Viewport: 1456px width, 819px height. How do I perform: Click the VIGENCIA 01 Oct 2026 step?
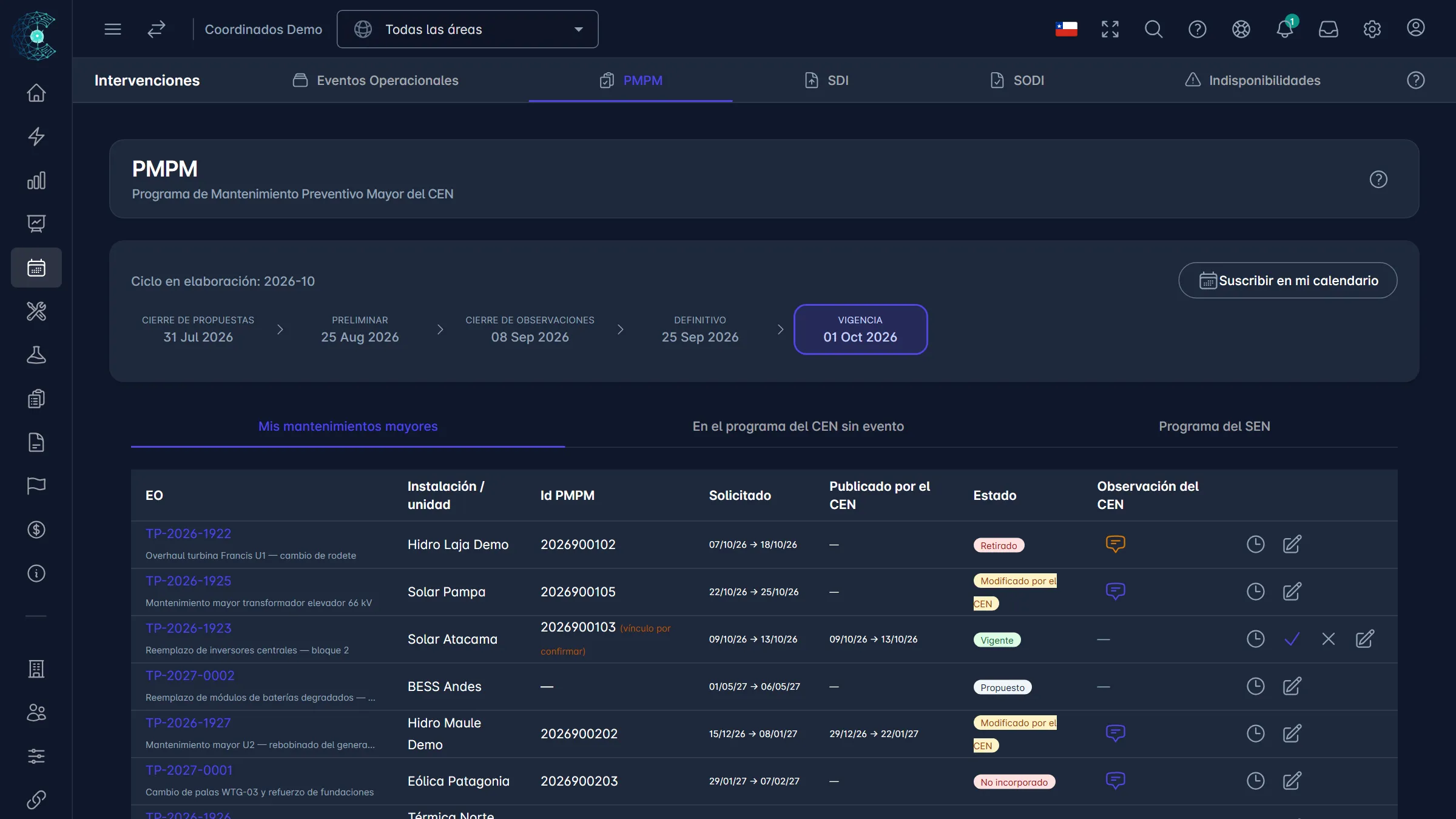coord(860,329)
